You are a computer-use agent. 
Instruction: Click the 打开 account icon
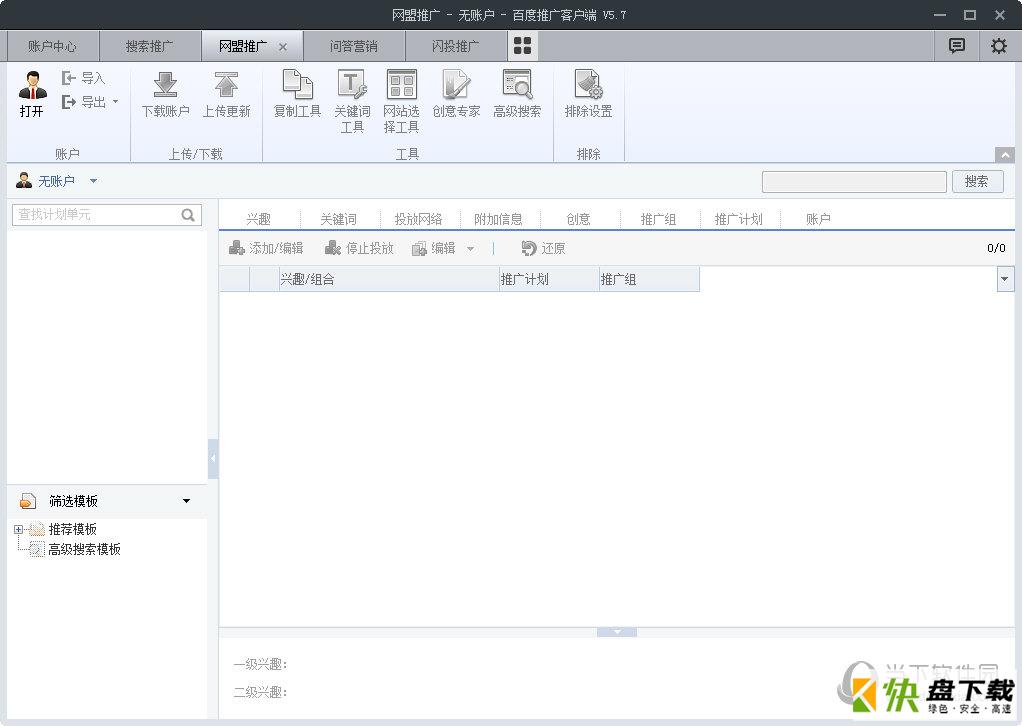[32, 93]
